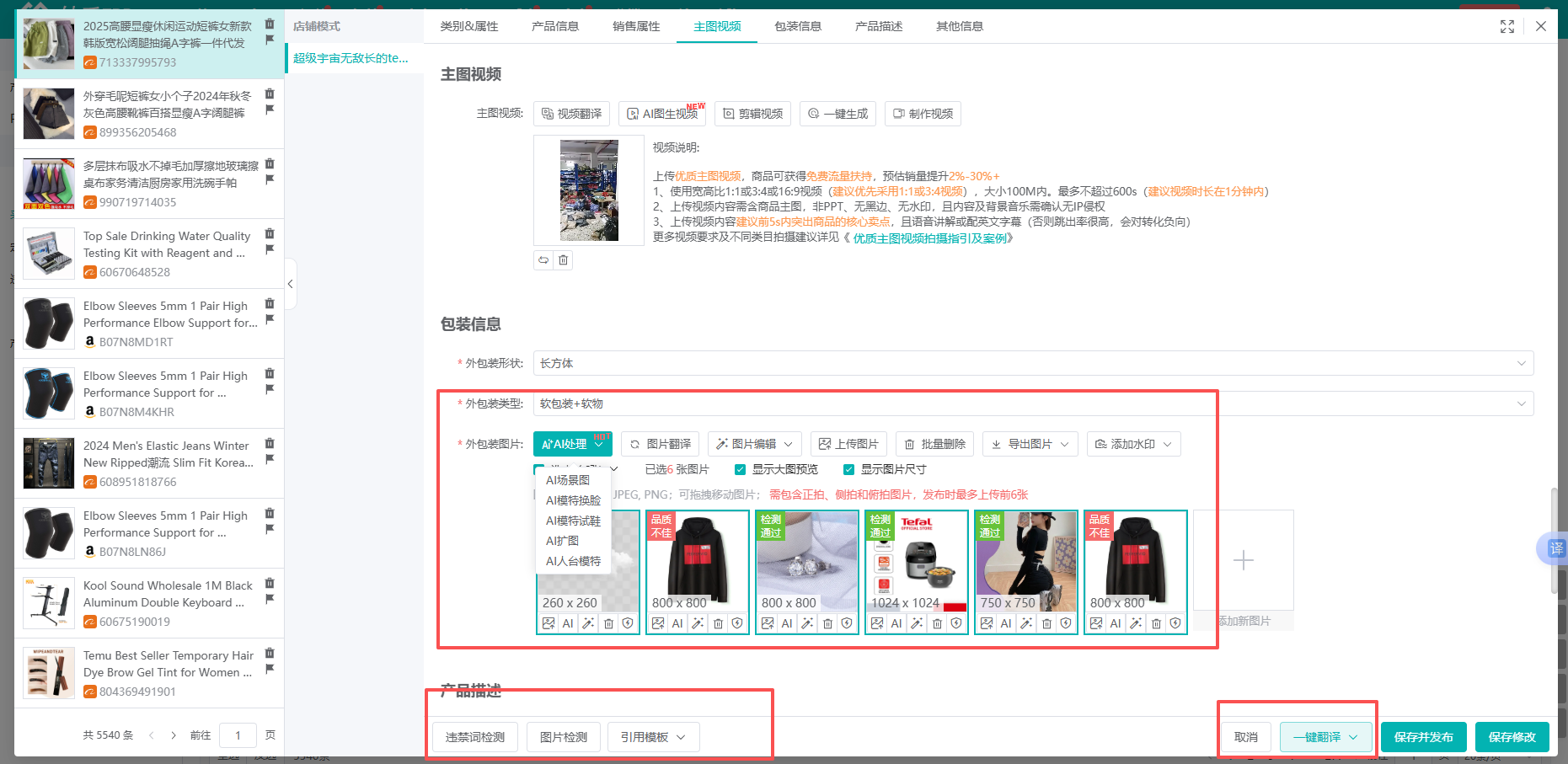Image resolution: width=1568 pixels, height=764 pixels.
Task: Click the replace video icon below the video thumbnail
Action: (x=543, y=260)
